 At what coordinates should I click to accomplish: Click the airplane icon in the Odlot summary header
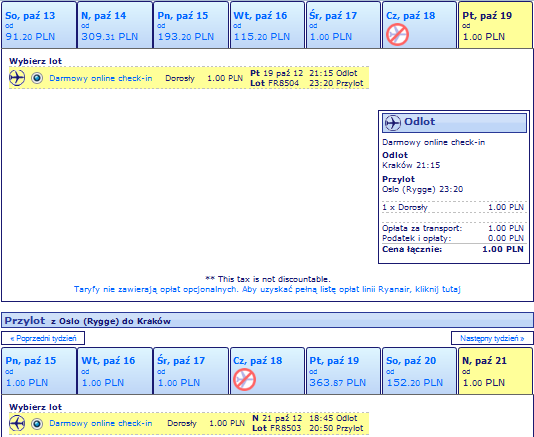coord(393,123)
